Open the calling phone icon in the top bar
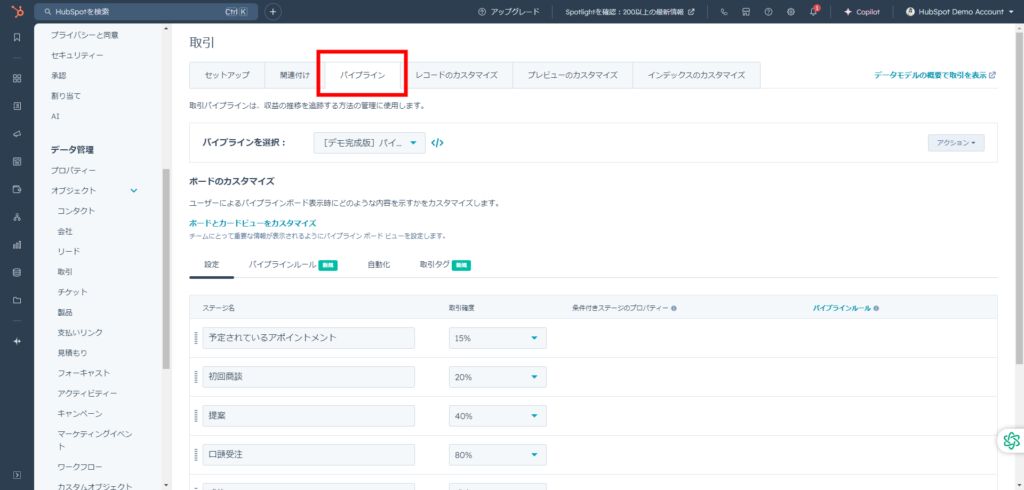Viewport: 1024px width, 490px height. [x=724, y=12]
